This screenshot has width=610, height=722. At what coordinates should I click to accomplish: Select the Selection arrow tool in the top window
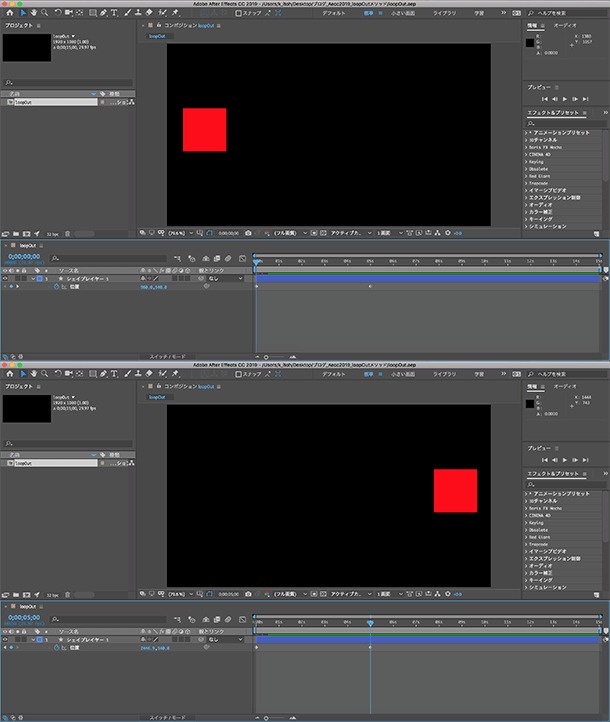point(23,13)
